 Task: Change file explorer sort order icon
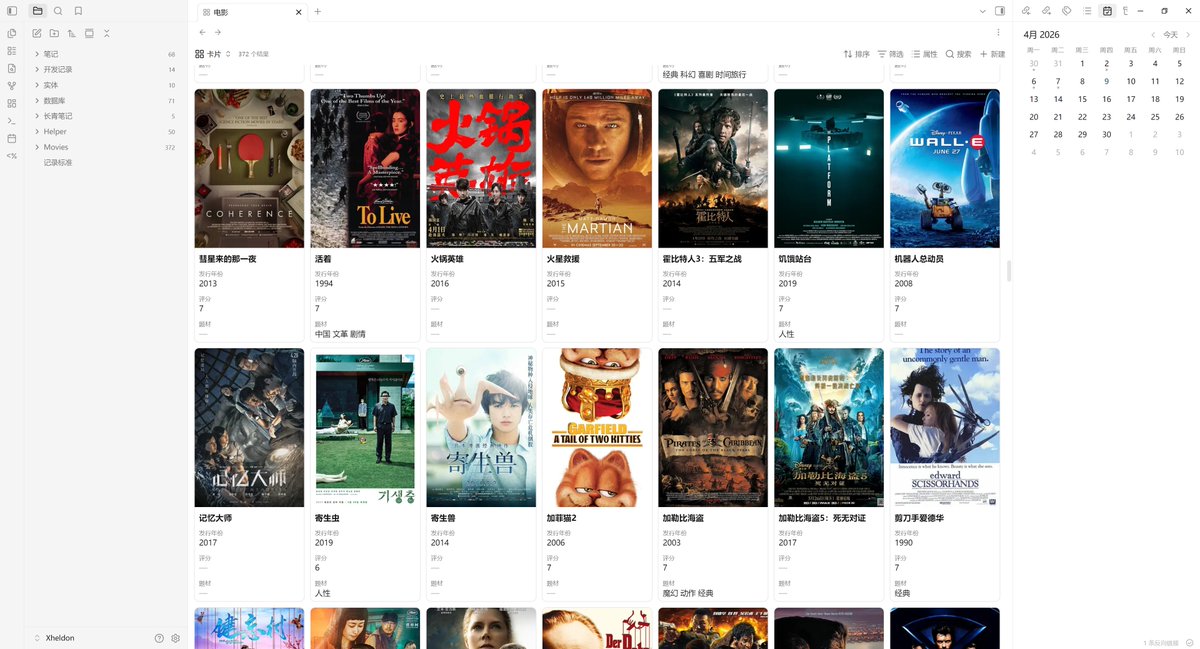coord(72,33)
